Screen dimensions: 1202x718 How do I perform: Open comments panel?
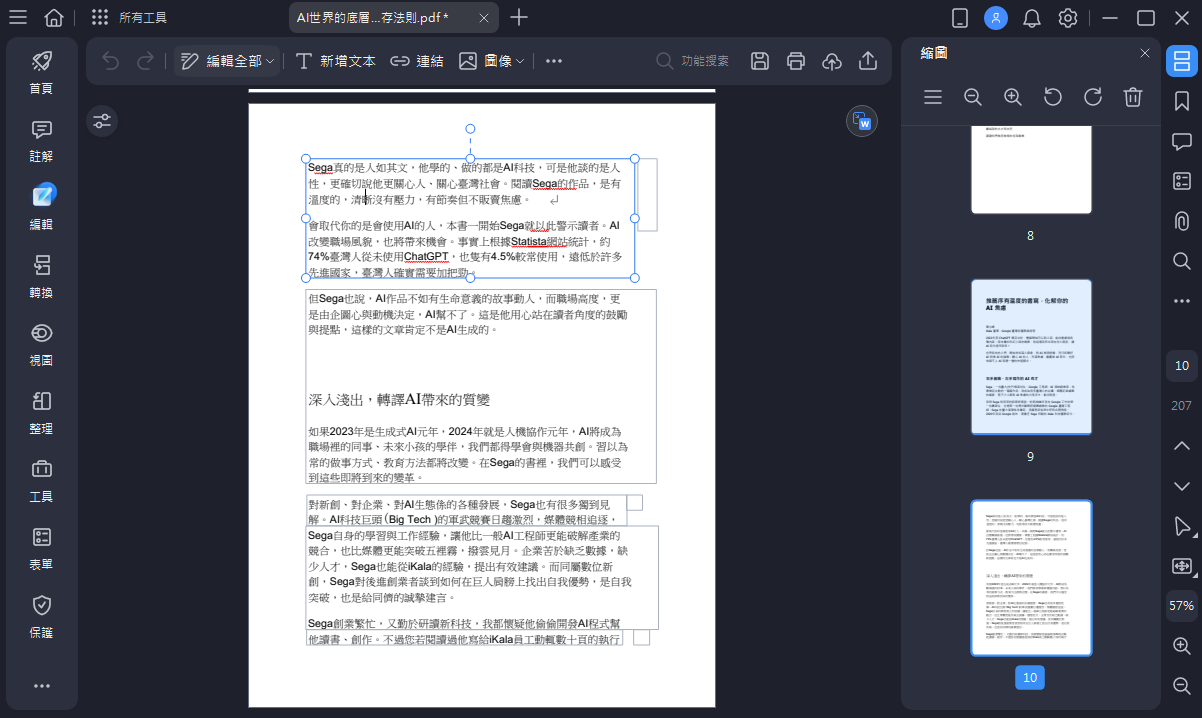point(1182,141)
